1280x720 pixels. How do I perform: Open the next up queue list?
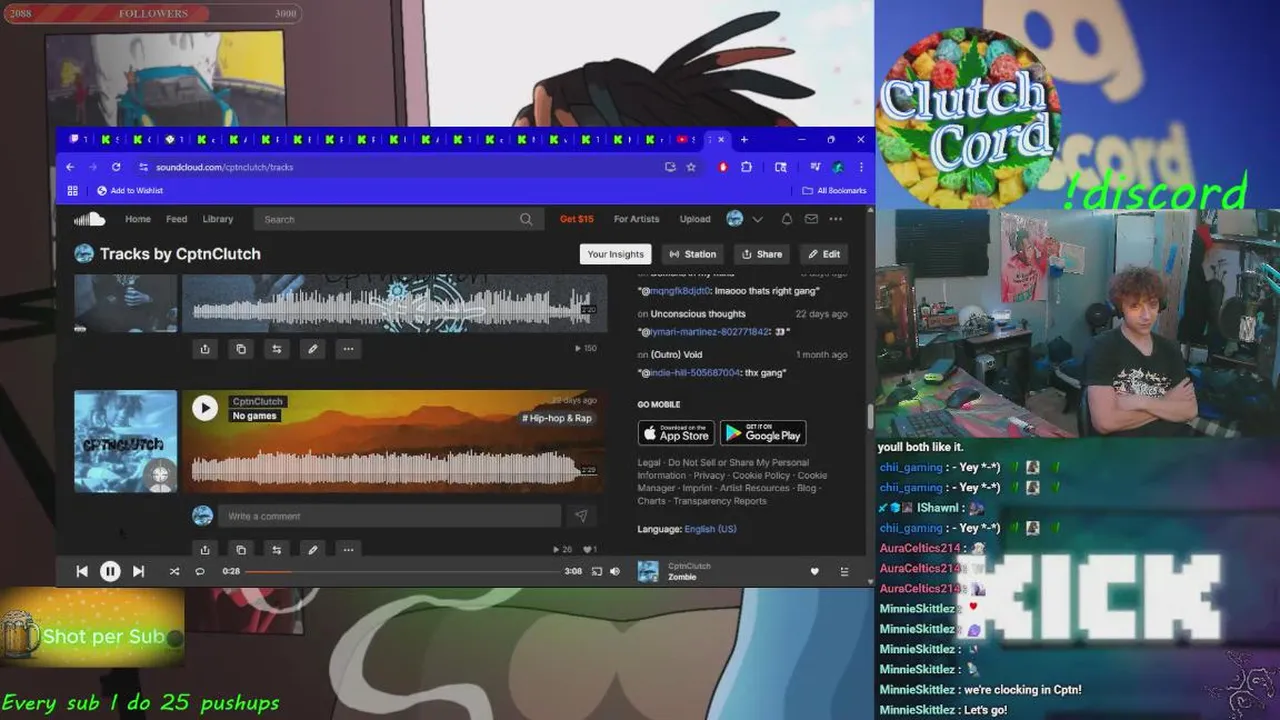click(844, 571)
